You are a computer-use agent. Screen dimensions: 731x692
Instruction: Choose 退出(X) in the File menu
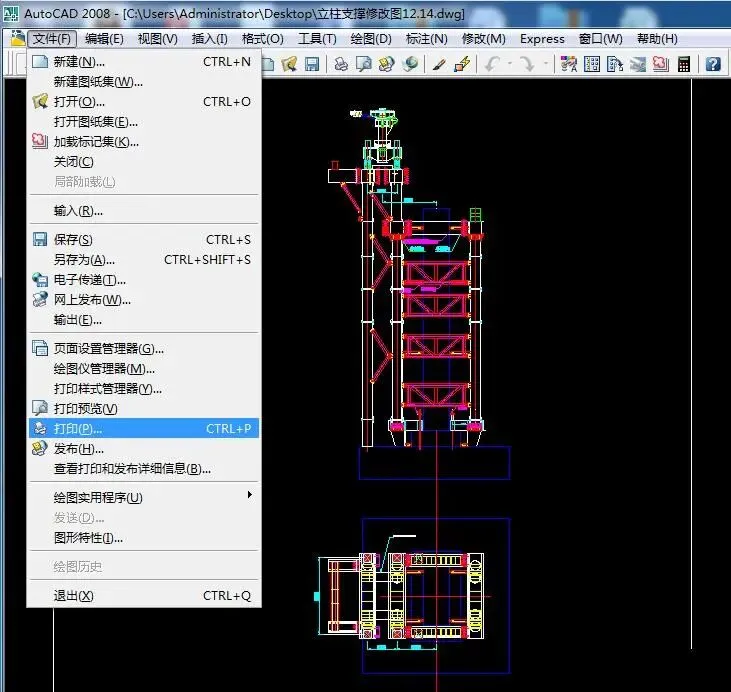[144, 595]
